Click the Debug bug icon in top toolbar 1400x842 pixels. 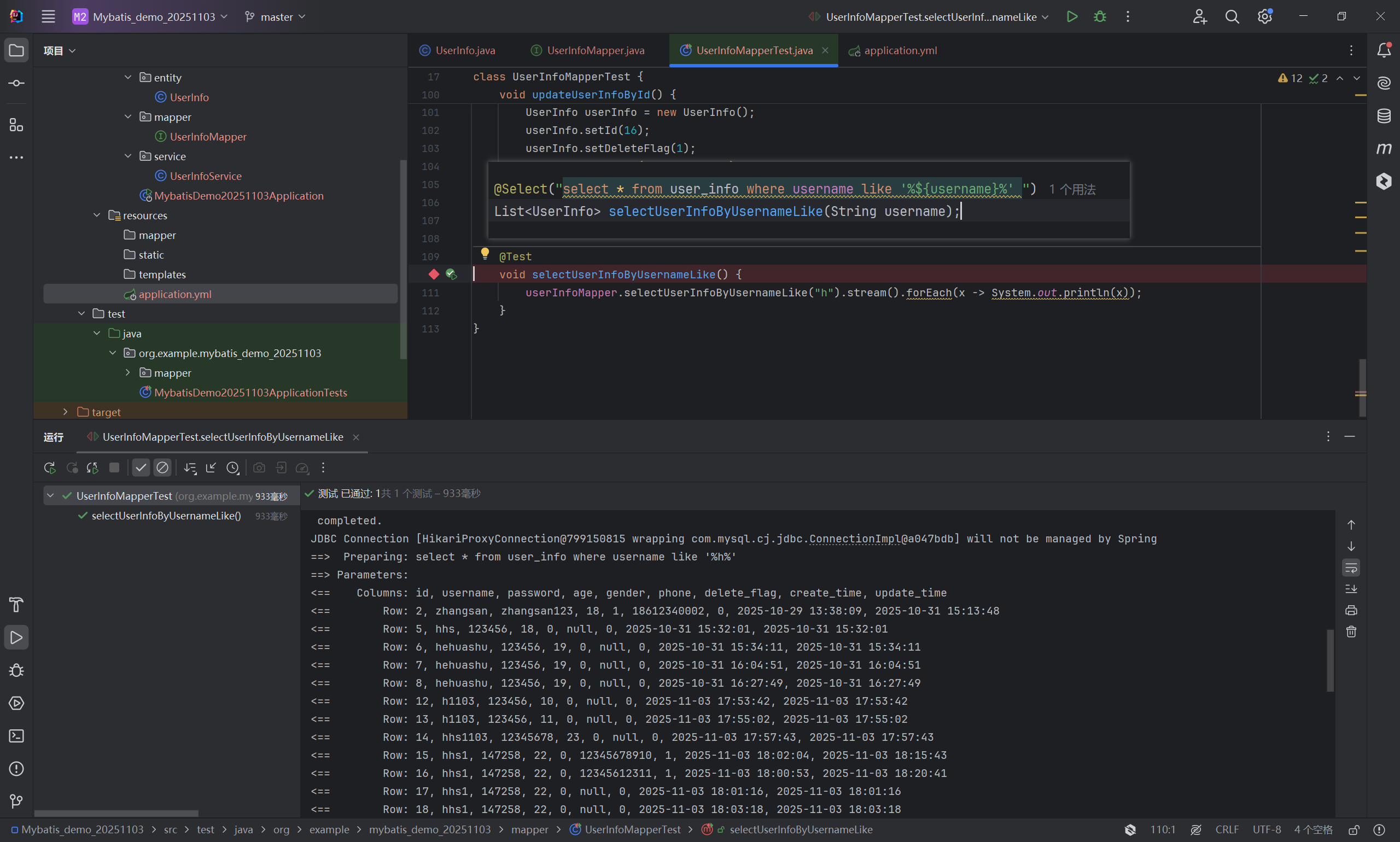pyautogui.click(x=1100, y=16)
